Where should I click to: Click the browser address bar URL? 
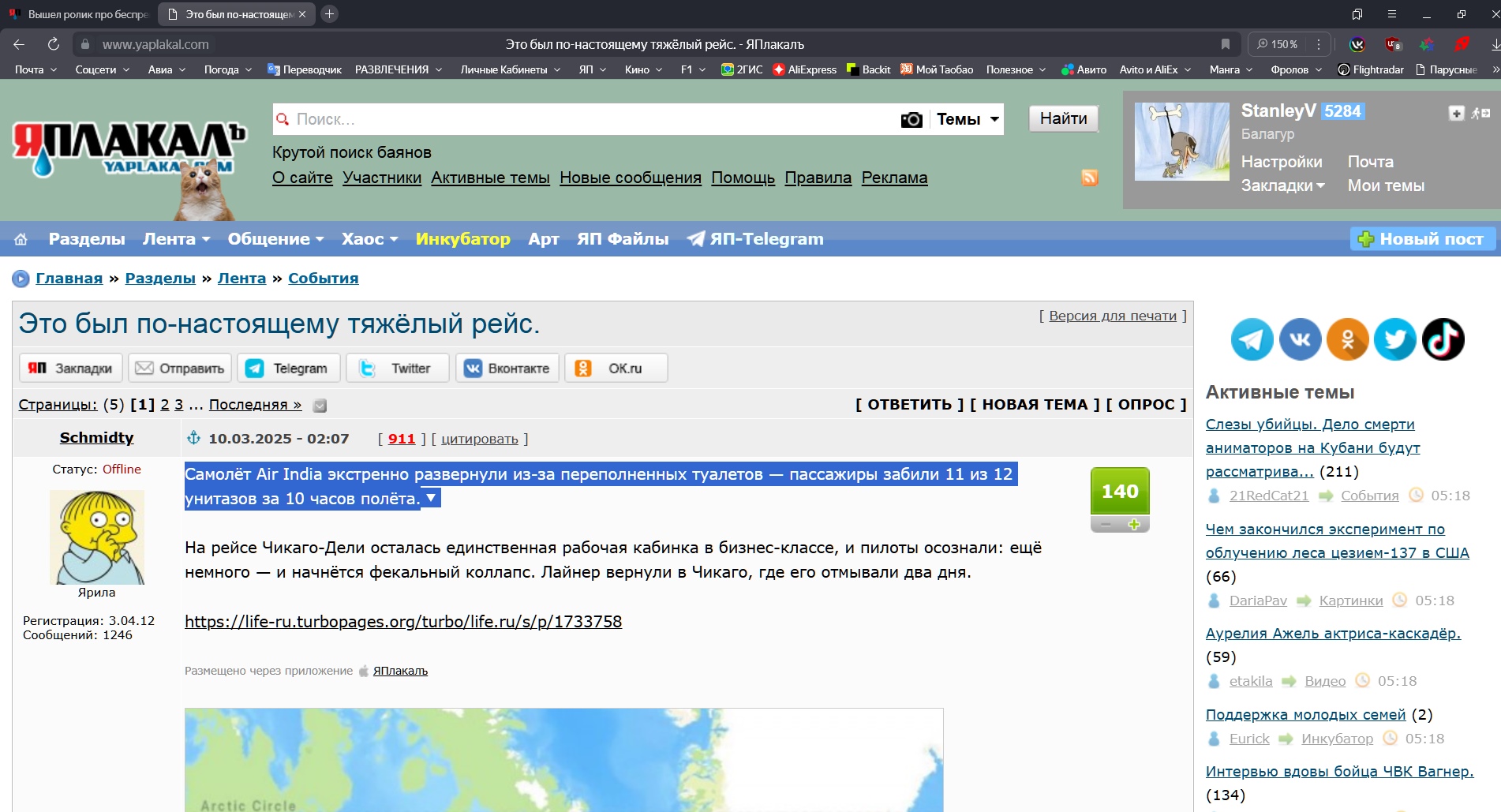pos(155,44)
